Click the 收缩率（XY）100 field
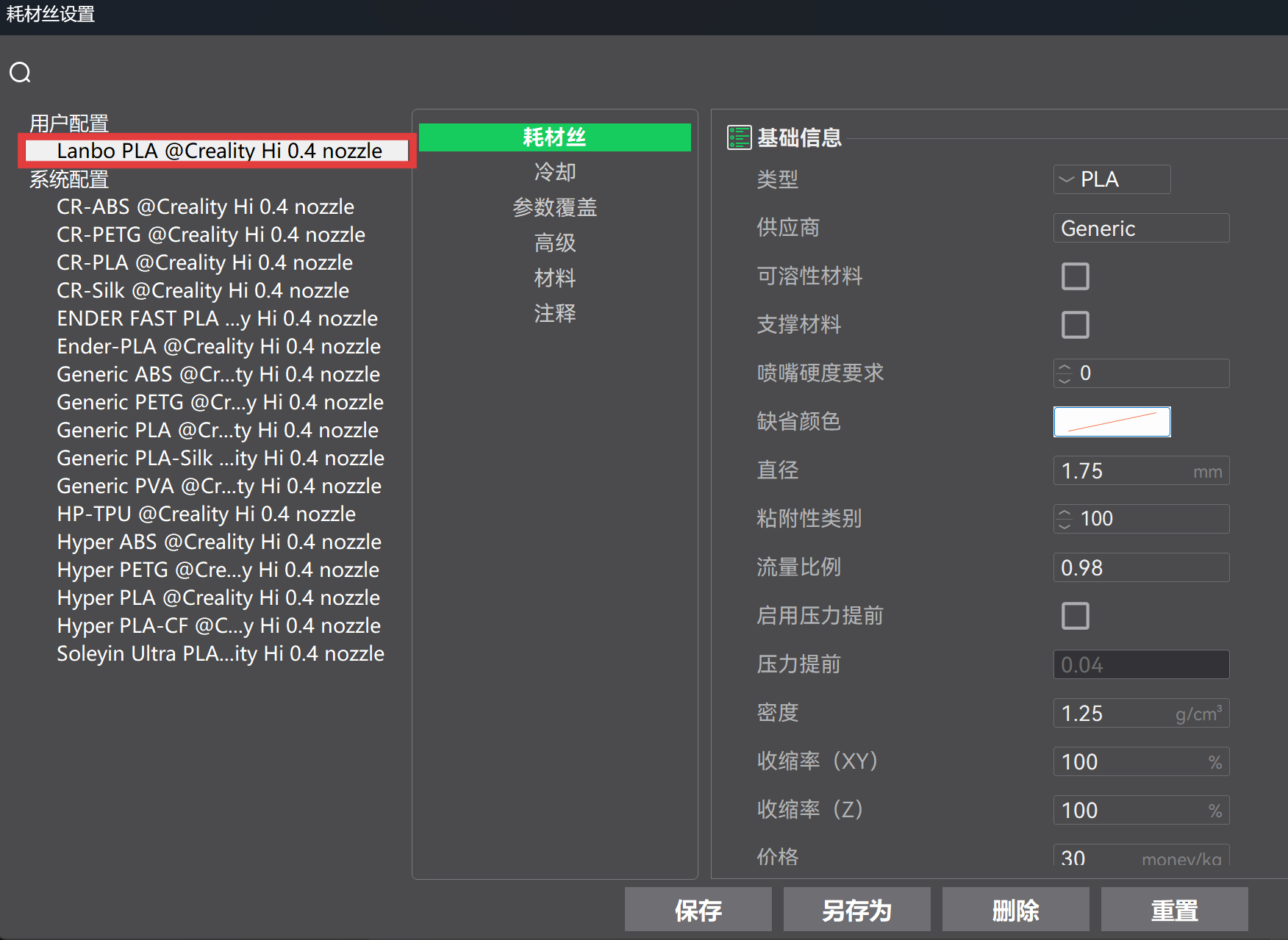The width and height of the screenshot is (1288, 940). pyautogui.click(x=1141, y=761)
